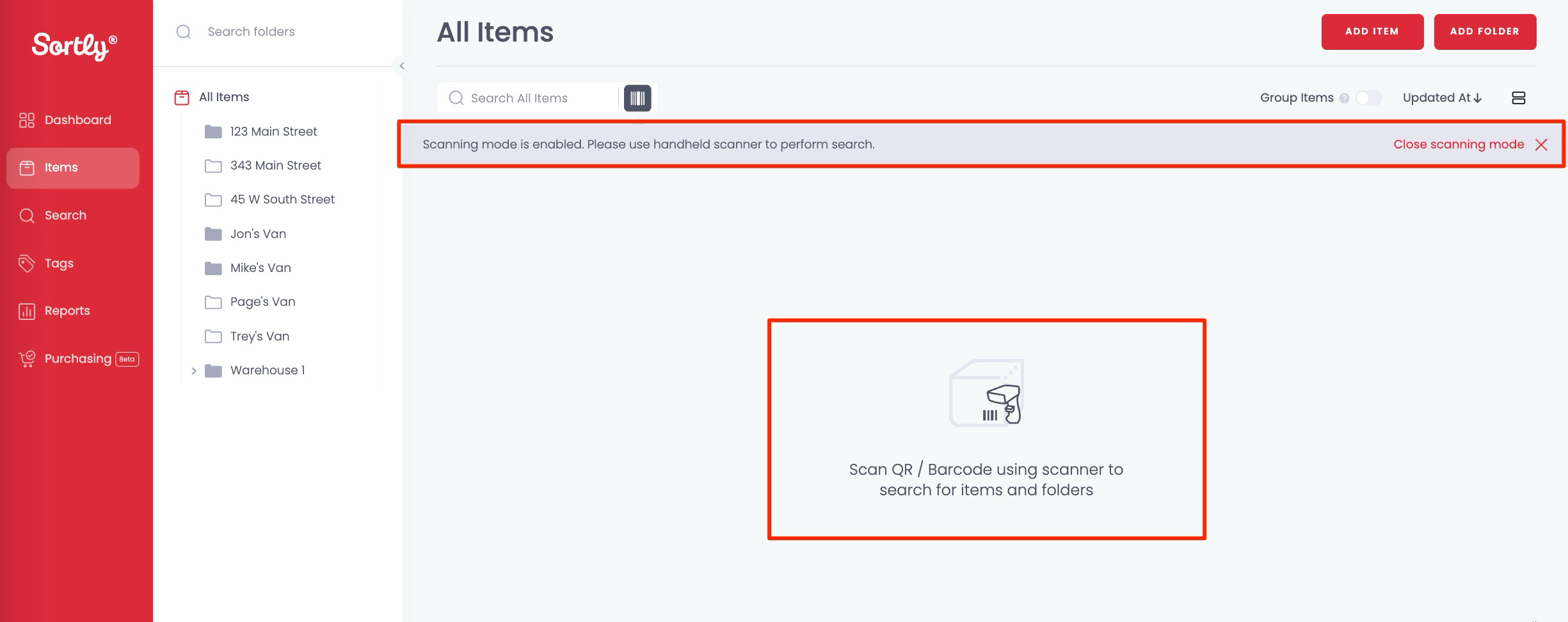Open Purchasing Beta section
The height and width of the screenshot is (622, 1568).
[x=78, y=359]
